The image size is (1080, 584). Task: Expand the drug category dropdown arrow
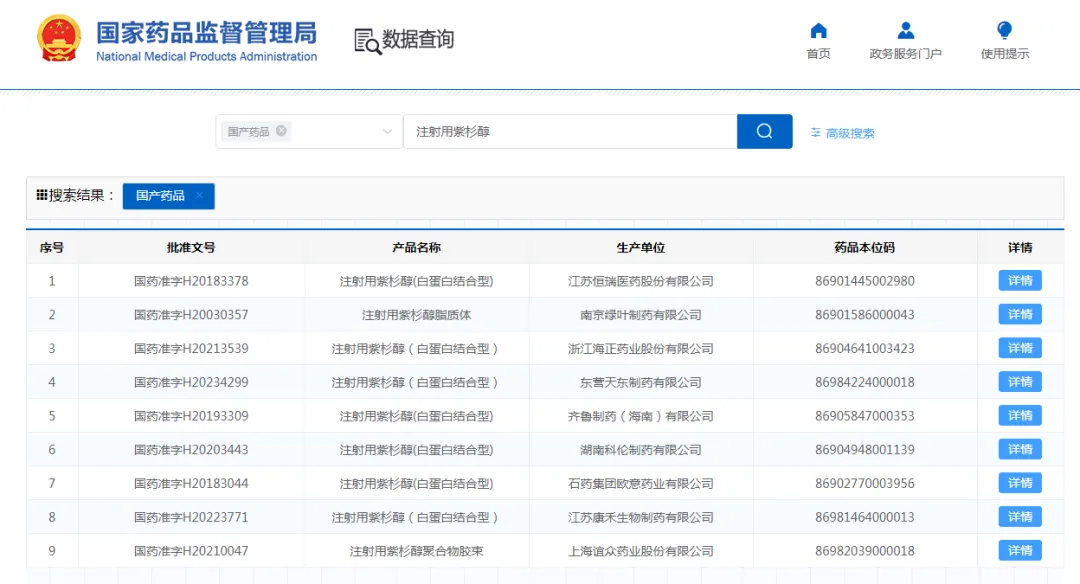tap(388, 132)
